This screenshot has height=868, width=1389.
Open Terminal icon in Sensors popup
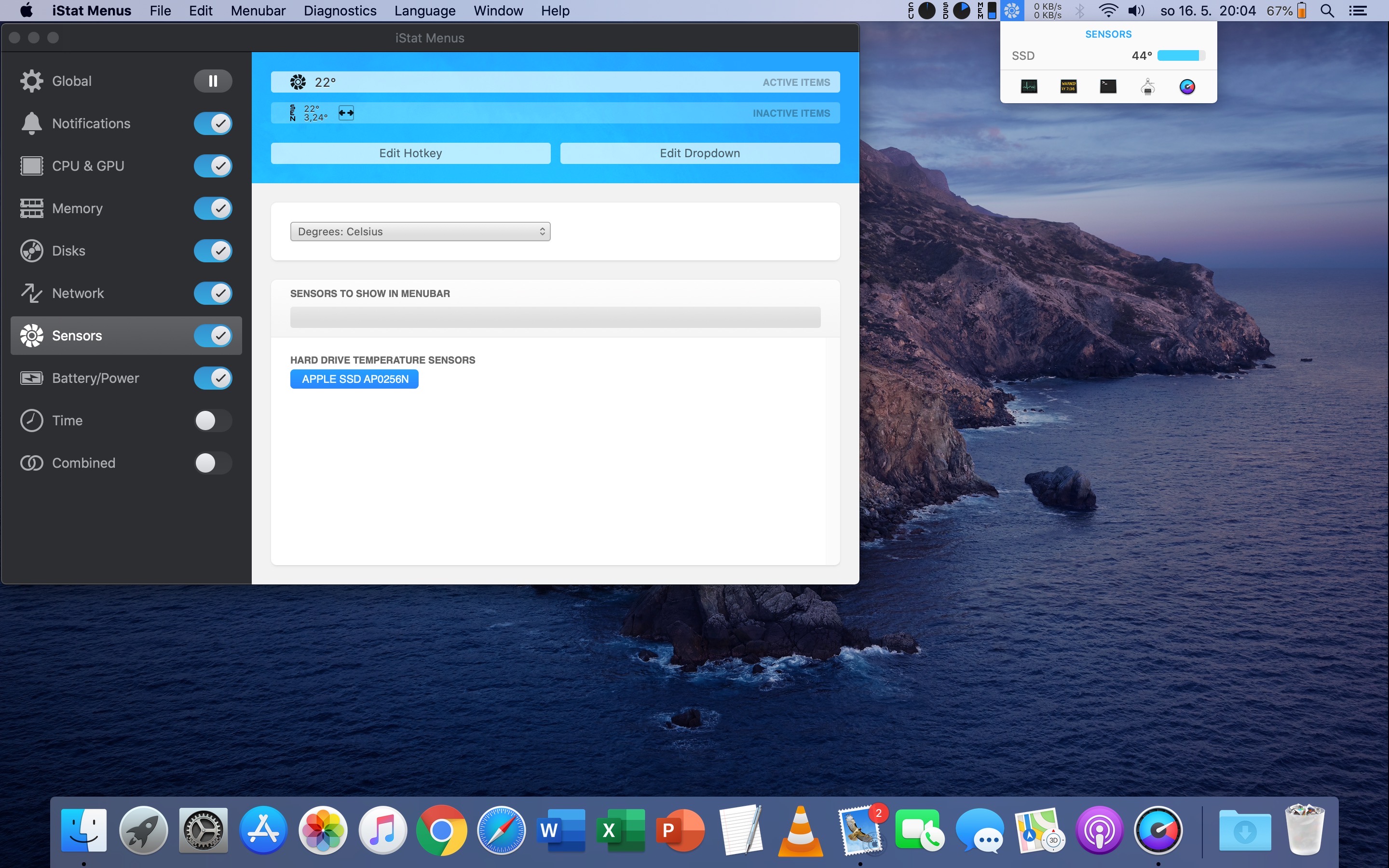[1108, 87]
